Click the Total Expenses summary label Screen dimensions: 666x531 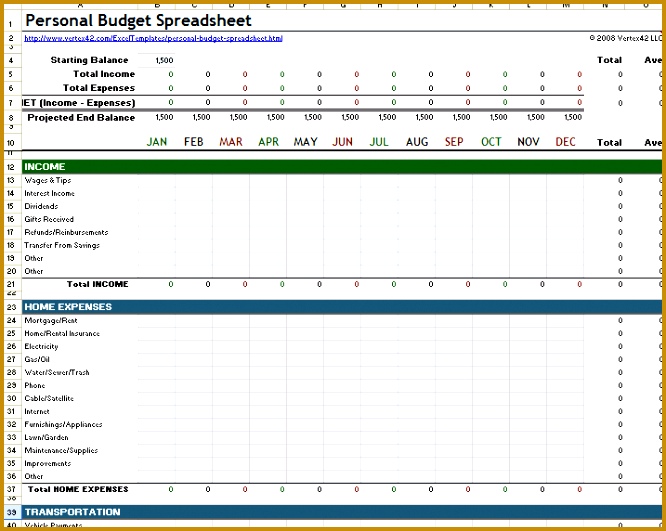tap(99, 88)
